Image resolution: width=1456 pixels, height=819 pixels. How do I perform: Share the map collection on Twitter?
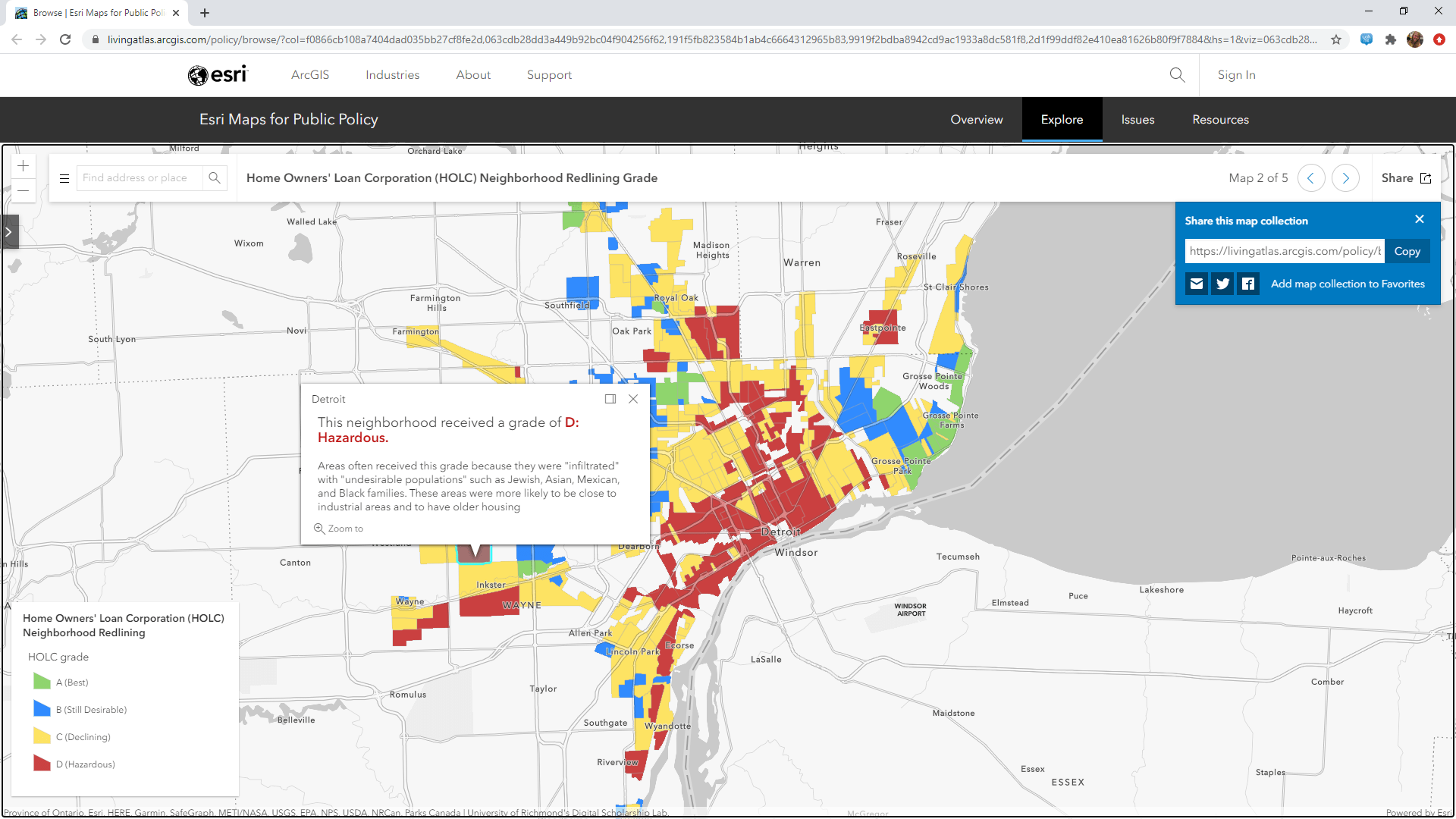pos(1222,284)
